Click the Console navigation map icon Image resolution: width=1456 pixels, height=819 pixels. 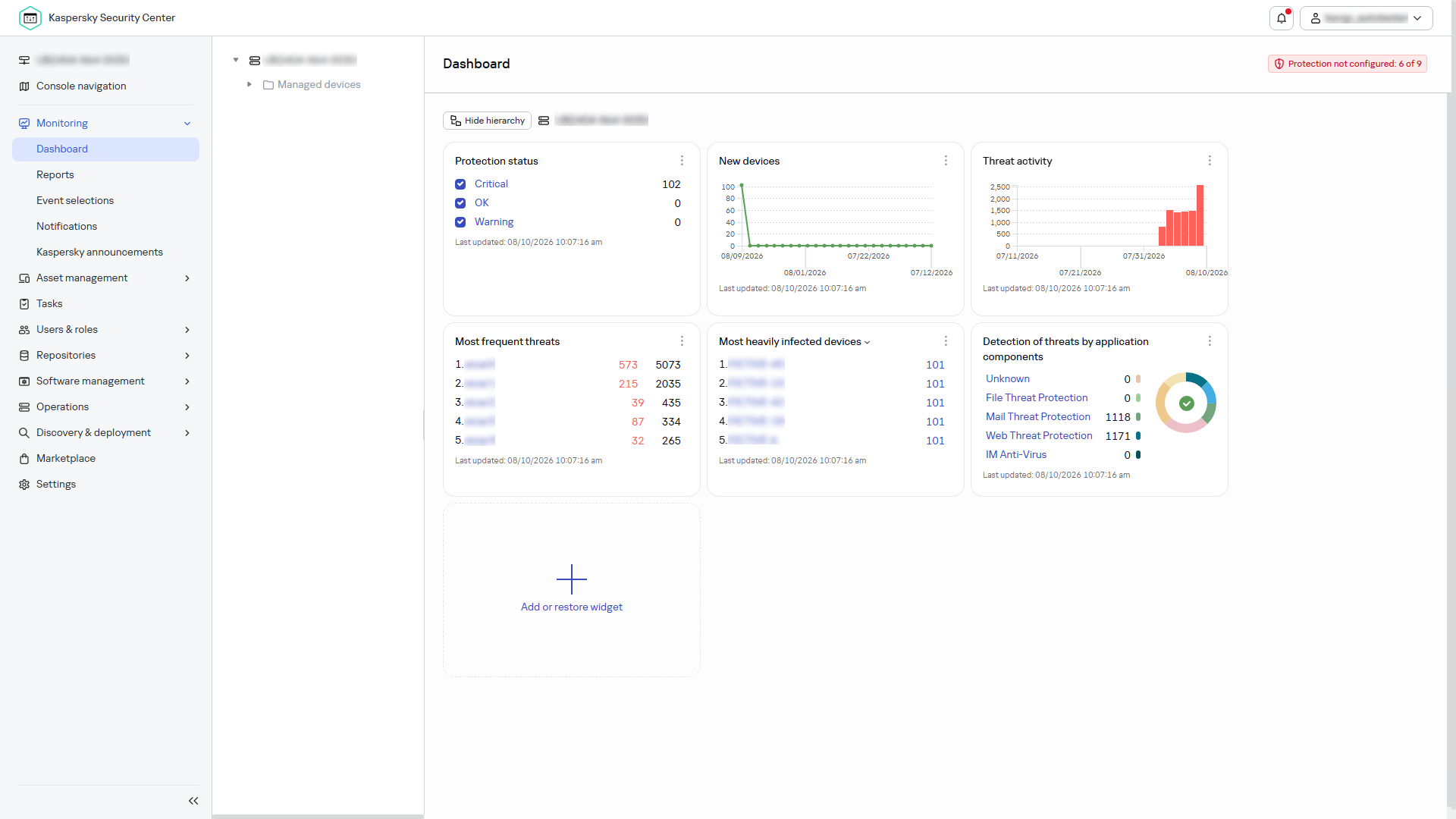click(x=24, y=86)
